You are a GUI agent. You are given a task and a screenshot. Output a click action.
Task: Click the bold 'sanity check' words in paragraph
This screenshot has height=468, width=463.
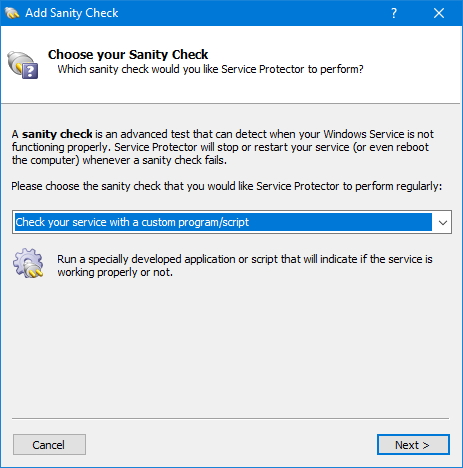(x=57, y=134)
